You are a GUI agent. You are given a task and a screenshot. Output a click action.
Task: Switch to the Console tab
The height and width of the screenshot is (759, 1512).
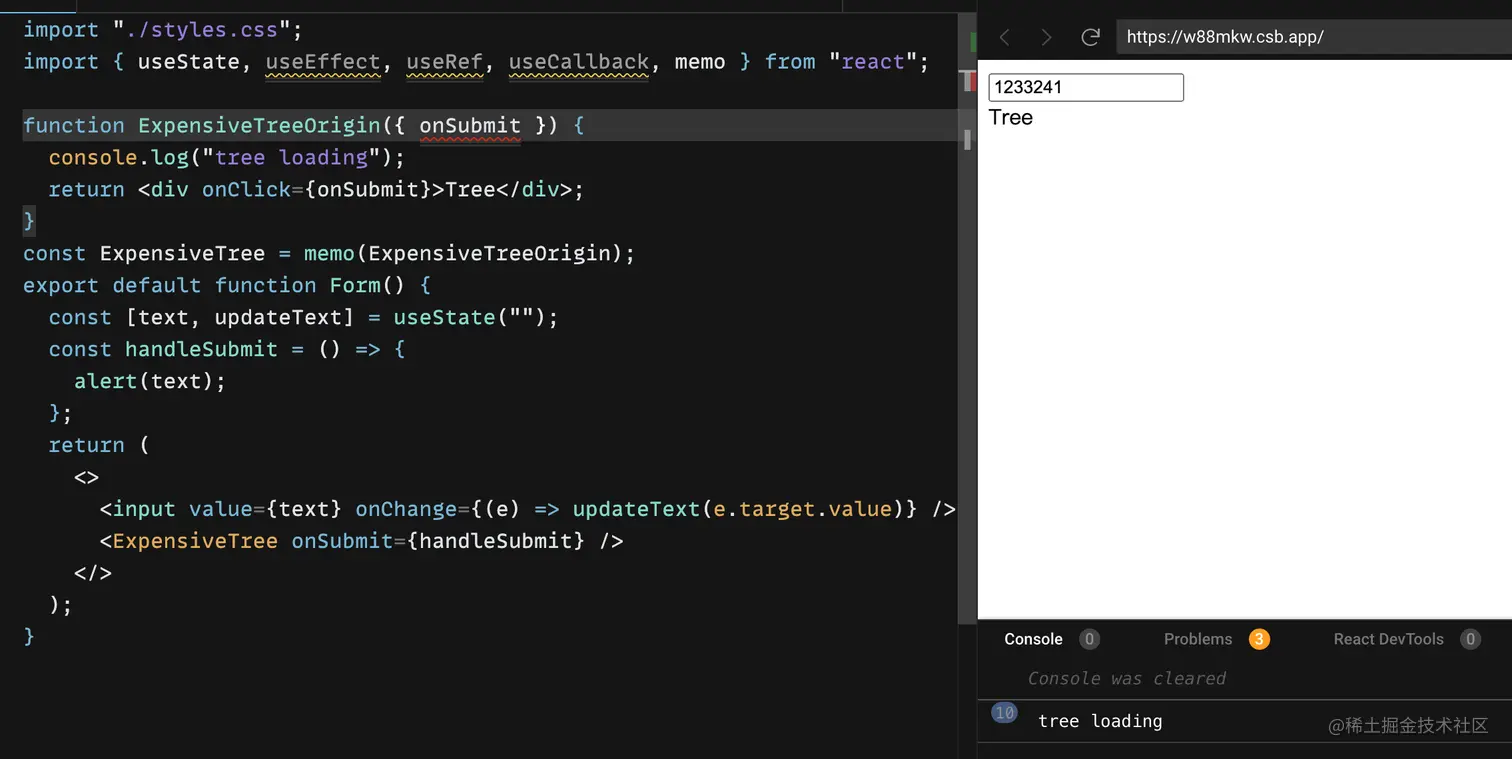point(1033,639)
